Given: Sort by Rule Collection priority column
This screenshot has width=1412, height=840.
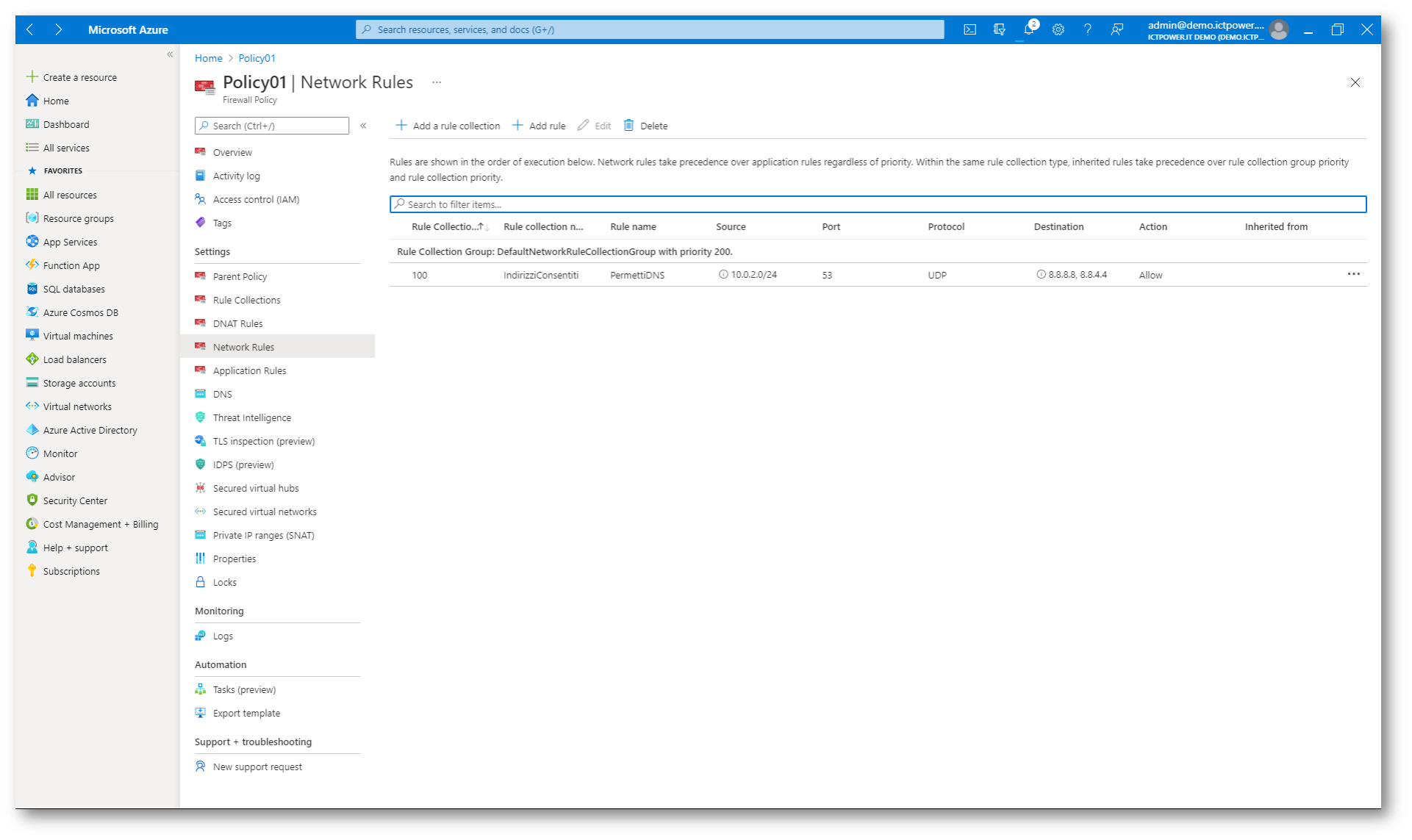Looking at the screenshot, I should coord(450,227).
